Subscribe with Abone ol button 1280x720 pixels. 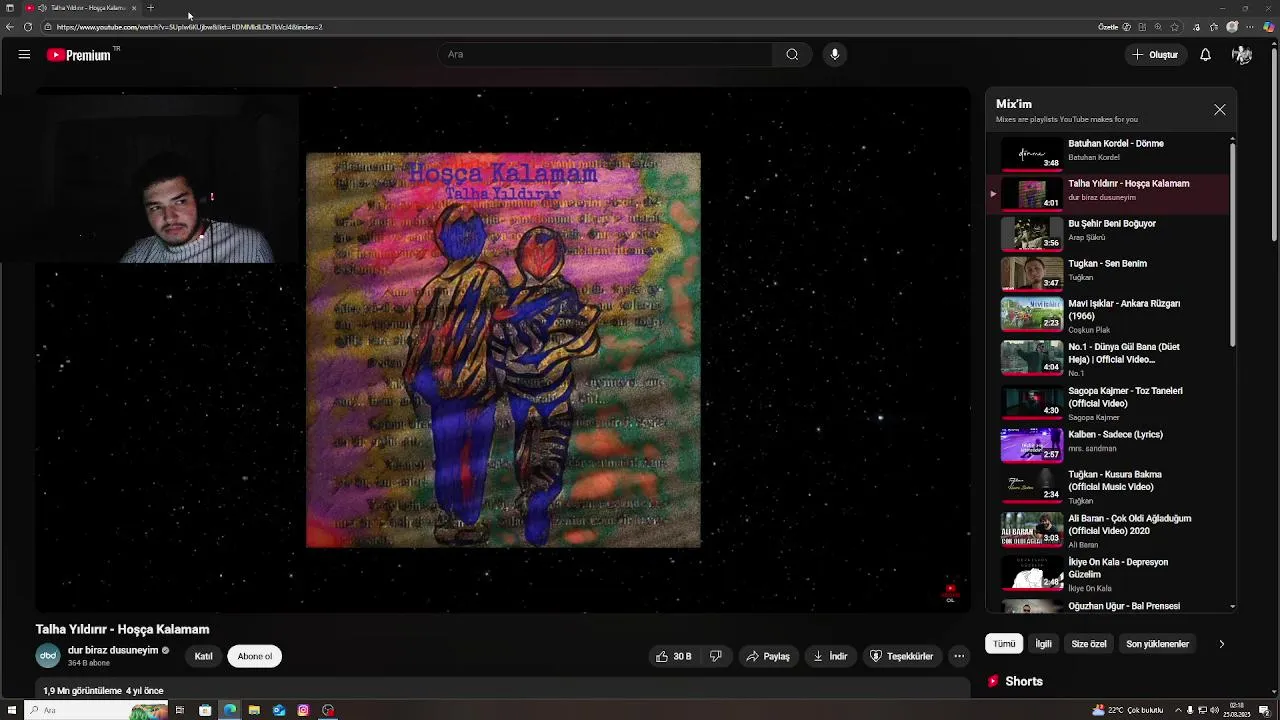click(x=255, y=656)
